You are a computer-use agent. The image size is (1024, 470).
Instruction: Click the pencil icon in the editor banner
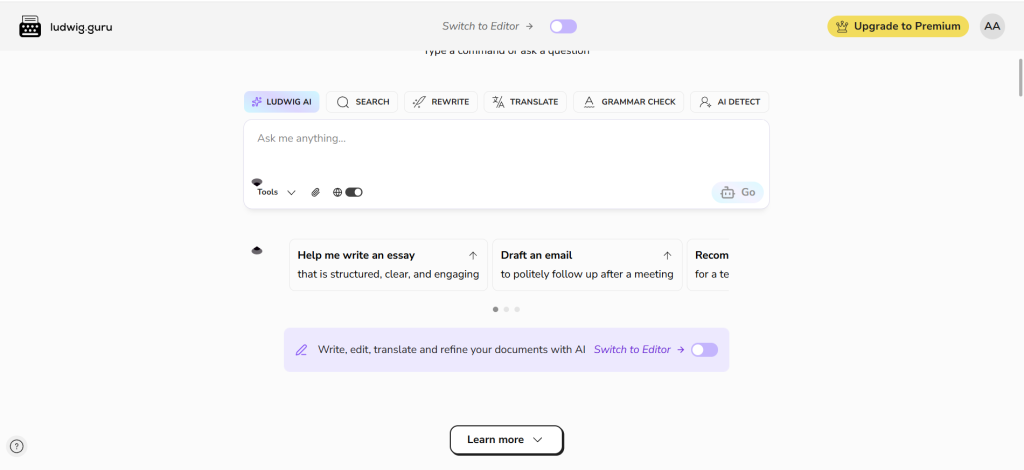click(301, 350)
